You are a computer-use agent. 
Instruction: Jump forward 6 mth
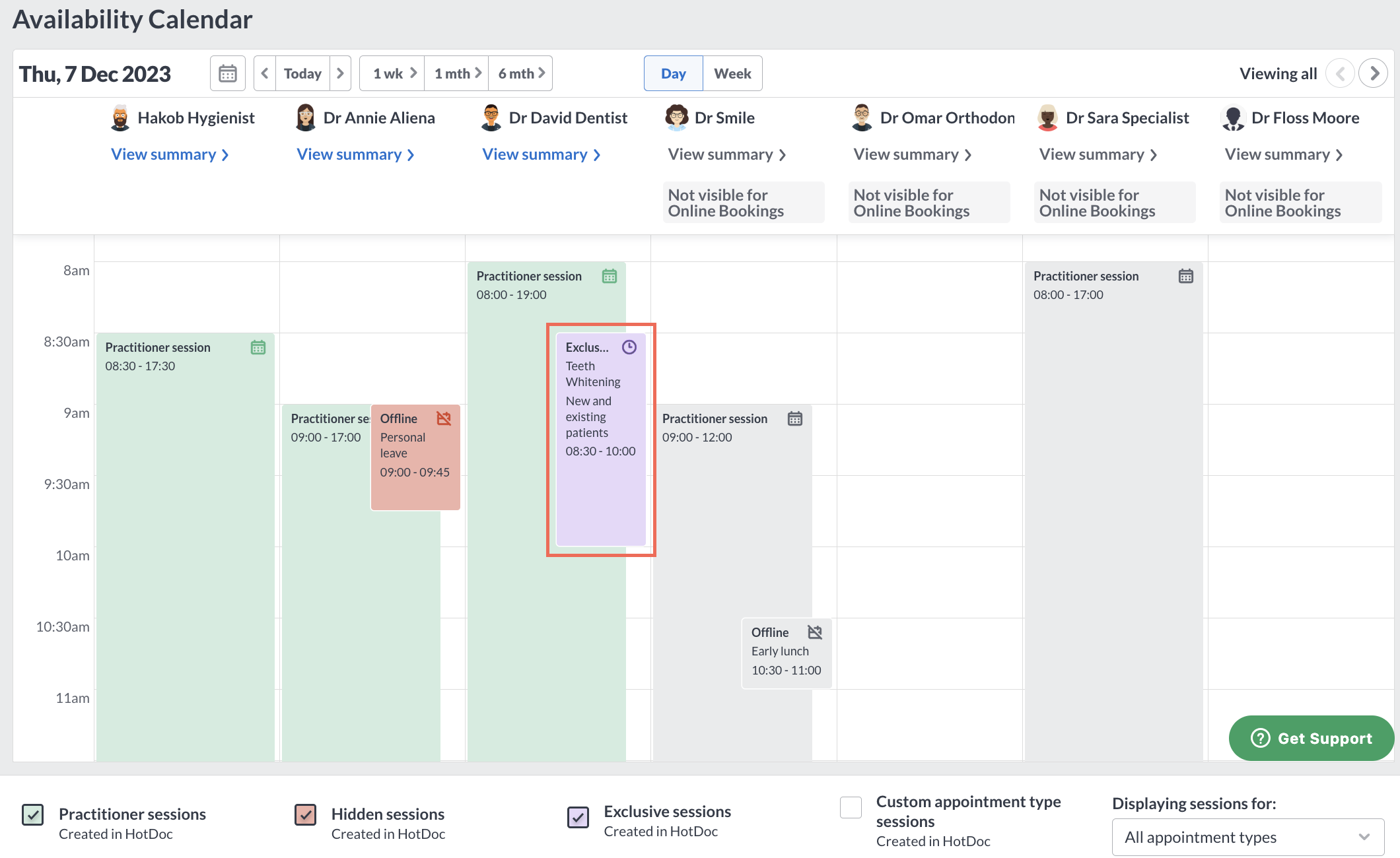(521, 73)
